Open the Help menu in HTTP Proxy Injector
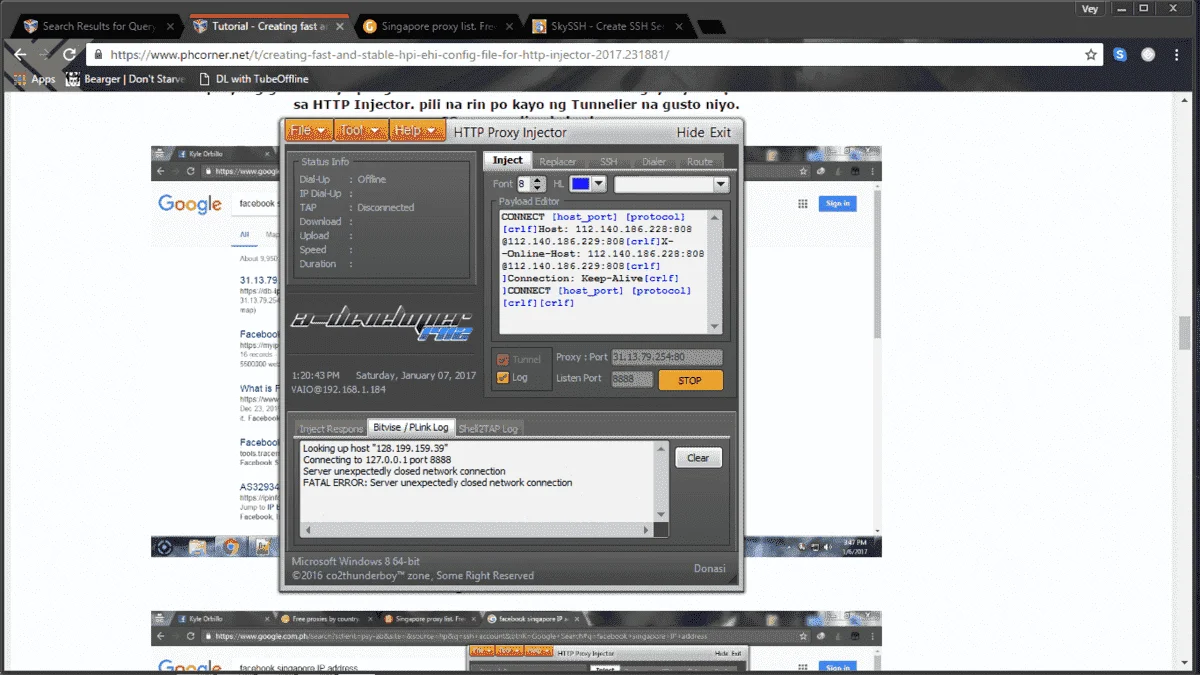The image size is (1200, 675). pos(416,131)
